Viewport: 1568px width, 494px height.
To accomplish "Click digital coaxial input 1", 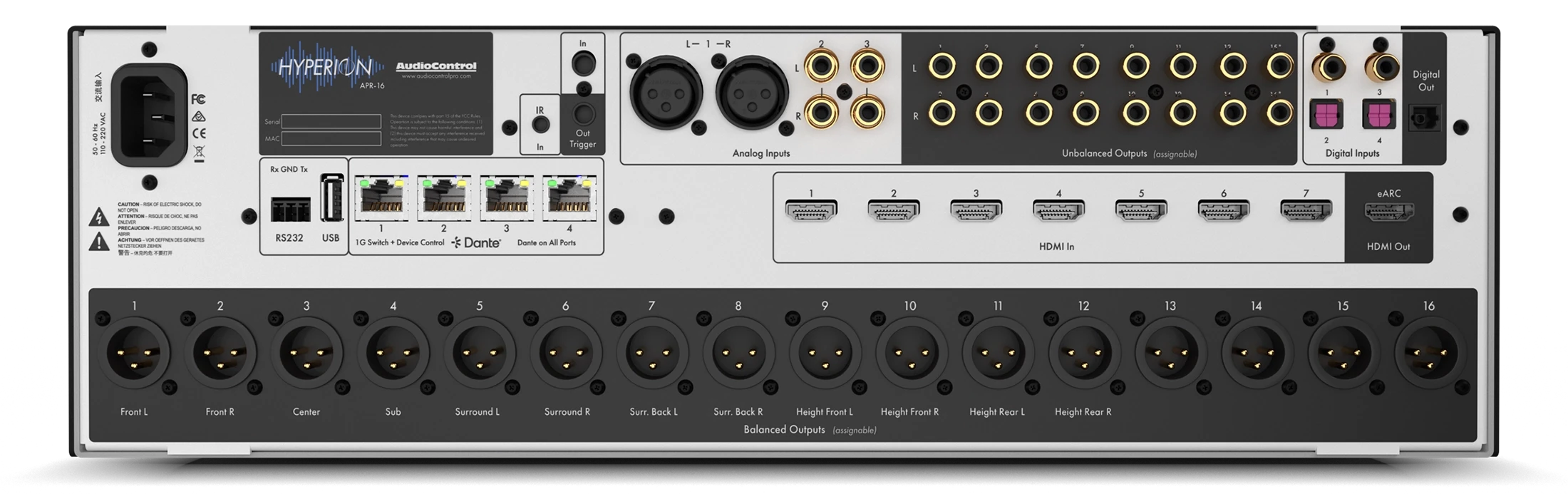I will point(1328,68).
